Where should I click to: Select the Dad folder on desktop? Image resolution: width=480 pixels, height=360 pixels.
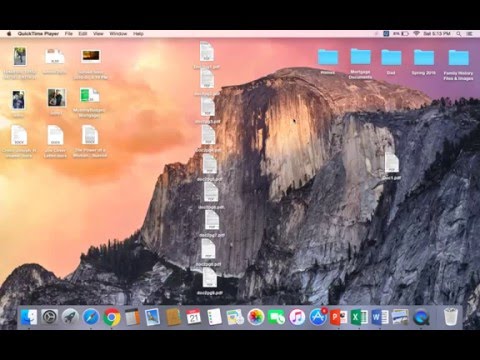[x=391, y=61]
